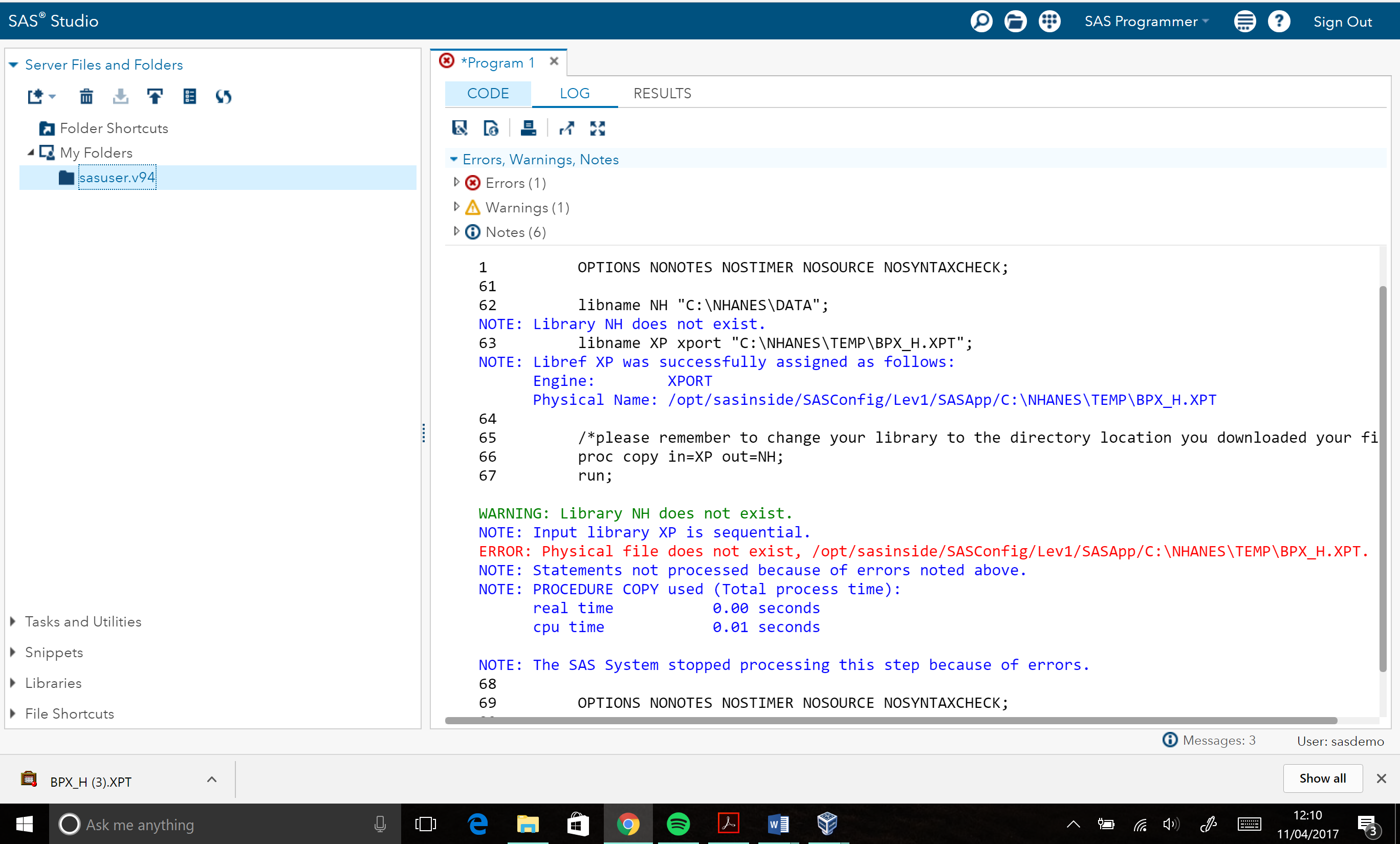Image resolution: width=1400 pixels, height=844 pixels.
Task: Open SAS Programmer perspective dropdown
Action: point(1146,21)
